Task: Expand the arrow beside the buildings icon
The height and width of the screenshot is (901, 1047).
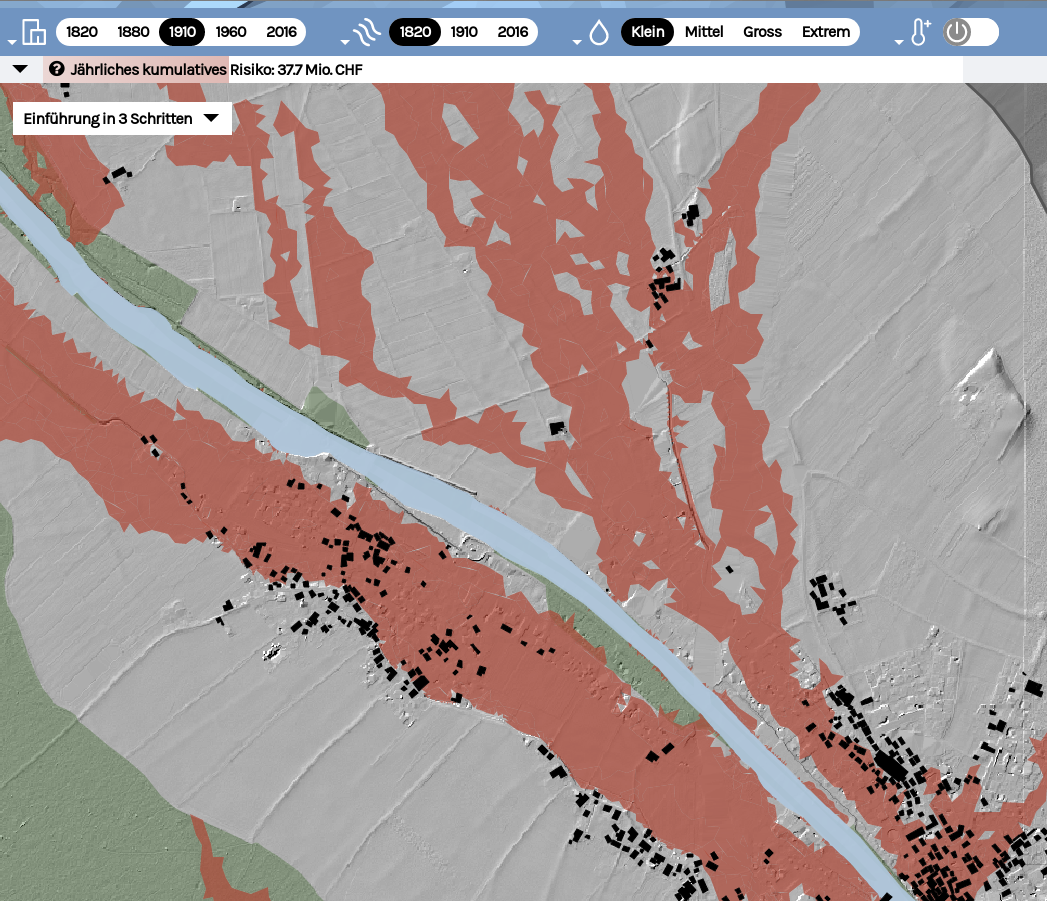Action: click(12, 42)
